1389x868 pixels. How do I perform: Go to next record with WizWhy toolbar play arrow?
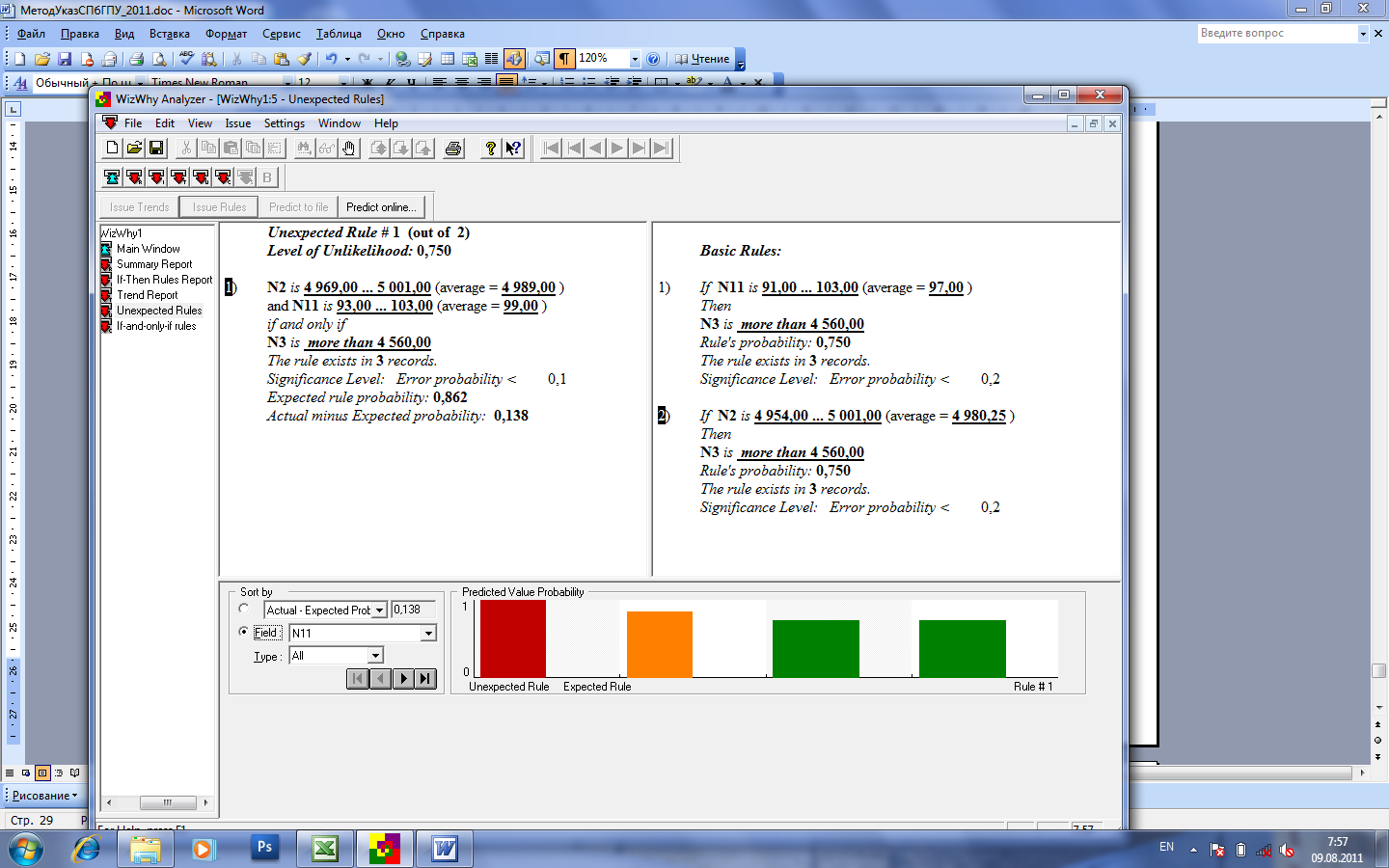(x=617, y=148)
